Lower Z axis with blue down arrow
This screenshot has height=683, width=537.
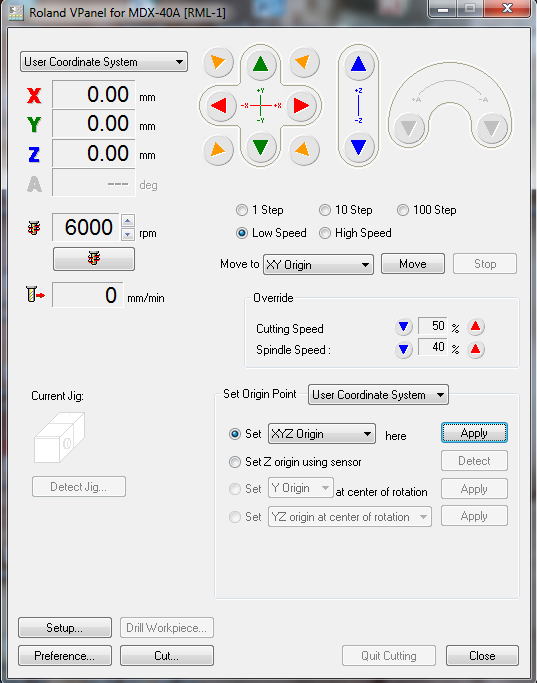(x=358, y=147)
